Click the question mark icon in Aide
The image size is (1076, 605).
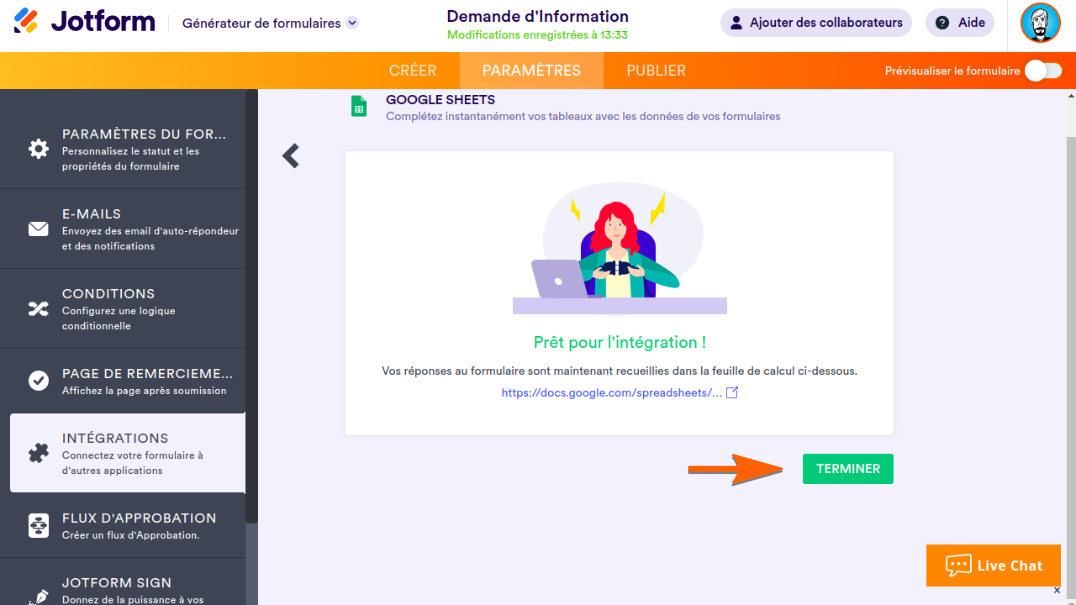pyautogui.click(x=942, y=23)
